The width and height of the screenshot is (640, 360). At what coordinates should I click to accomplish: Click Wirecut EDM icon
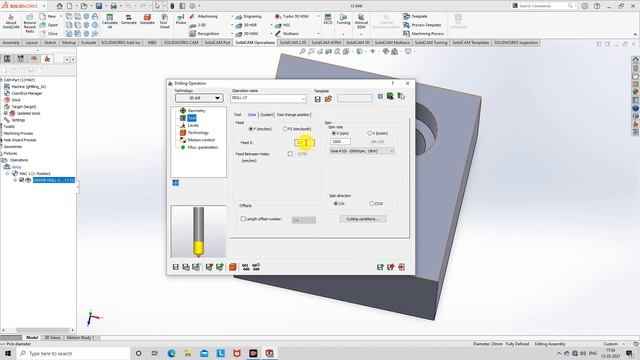tap(361, 21)
